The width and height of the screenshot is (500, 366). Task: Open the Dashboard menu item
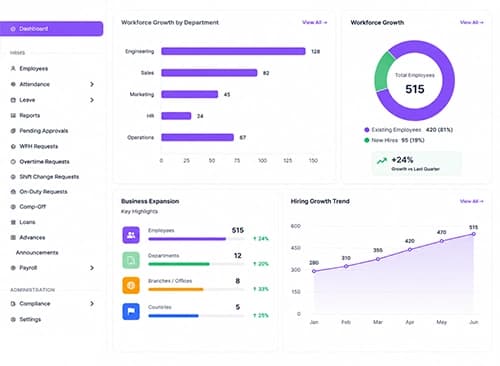[x=51, y=29]
